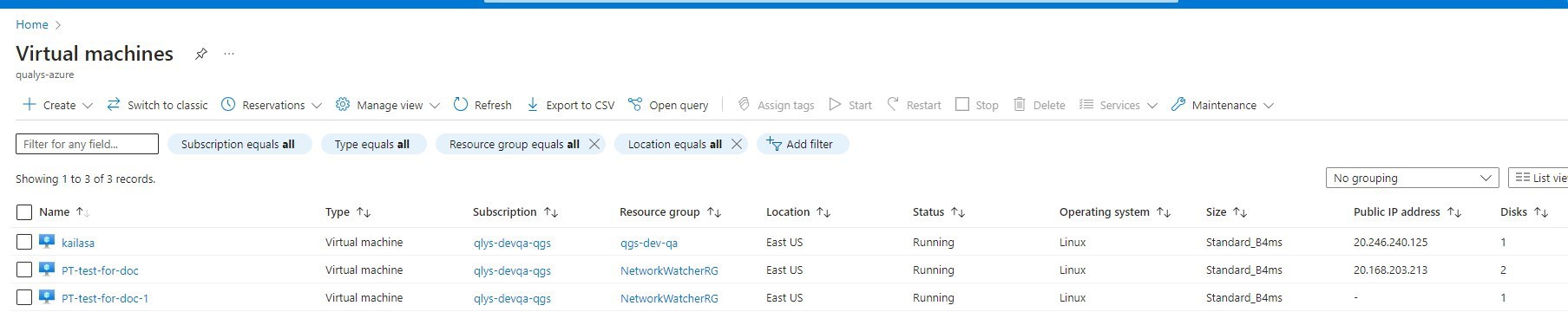Viewport: 1568px width, 312px height.
Task: Click the Stop square icon
Action: coord(962,105)
